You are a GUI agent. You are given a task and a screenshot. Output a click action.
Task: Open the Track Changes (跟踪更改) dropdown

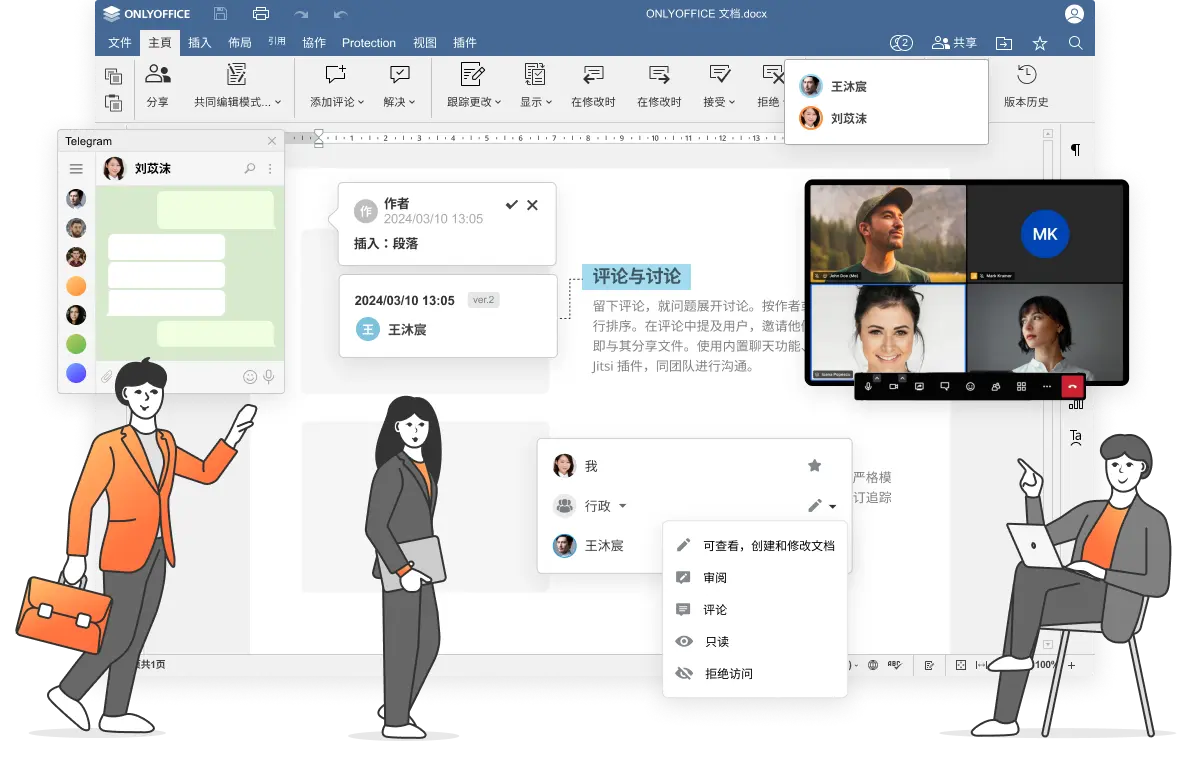coord(498,102)
